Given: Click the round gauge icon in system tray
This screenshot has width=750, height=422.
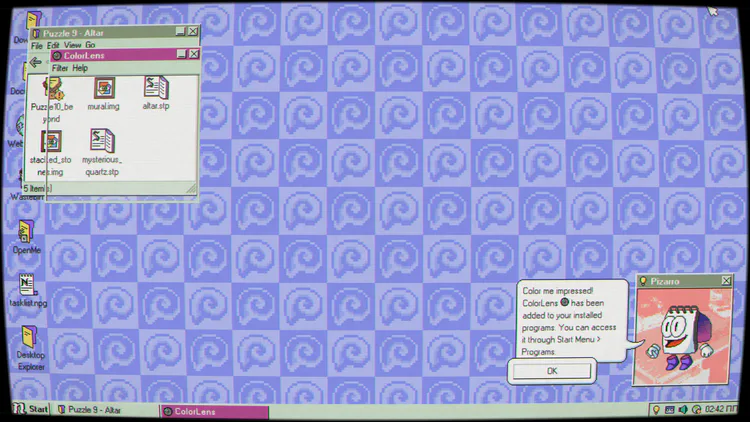Looking at the screenshot, I should tap(696, 410).
